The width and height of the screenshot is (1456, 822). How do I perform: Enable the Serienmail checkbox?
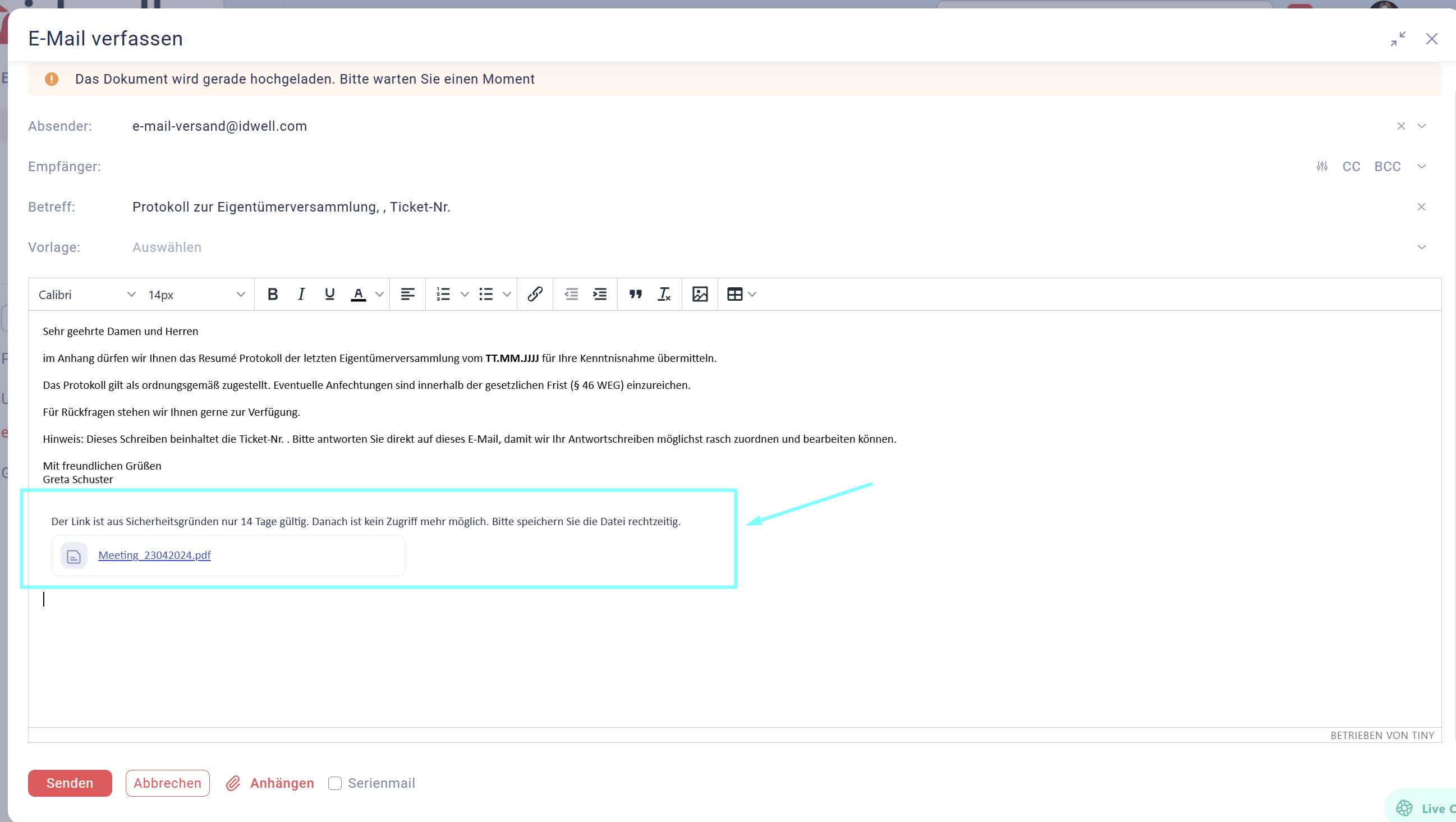(334, 783)
